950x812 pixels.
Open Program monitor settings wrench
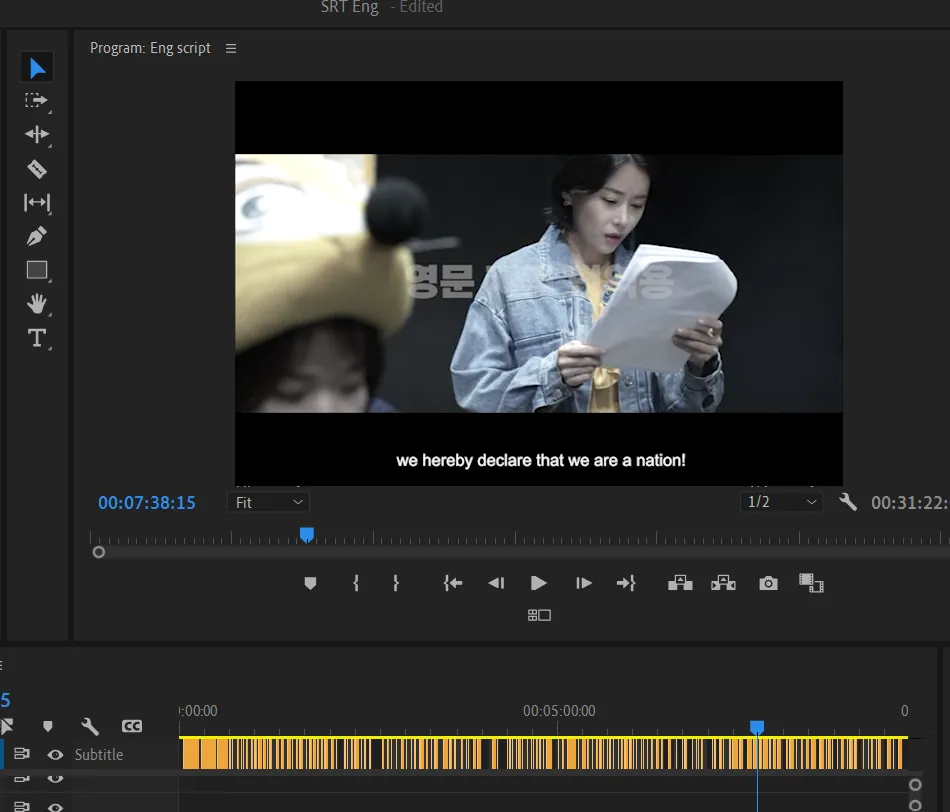click(848, 502)
